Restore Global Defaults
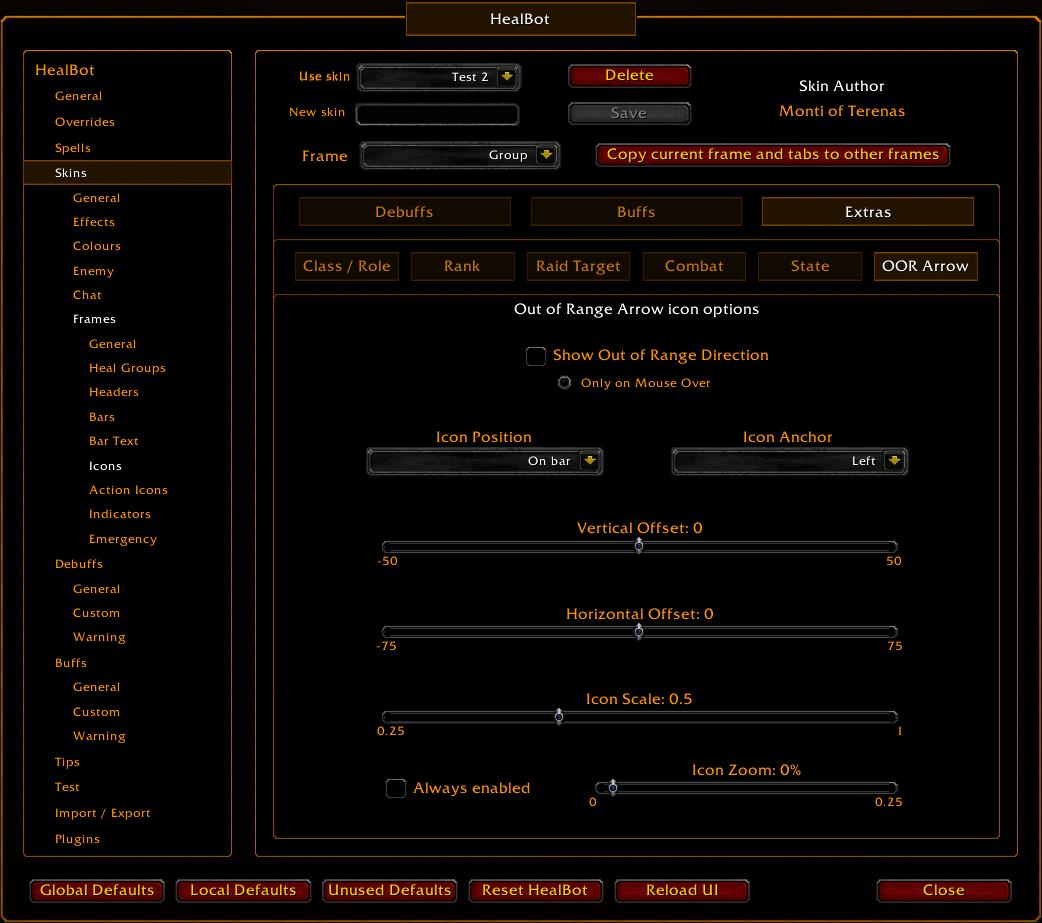This screenshot has width=1042, height=923. [96, 890]
